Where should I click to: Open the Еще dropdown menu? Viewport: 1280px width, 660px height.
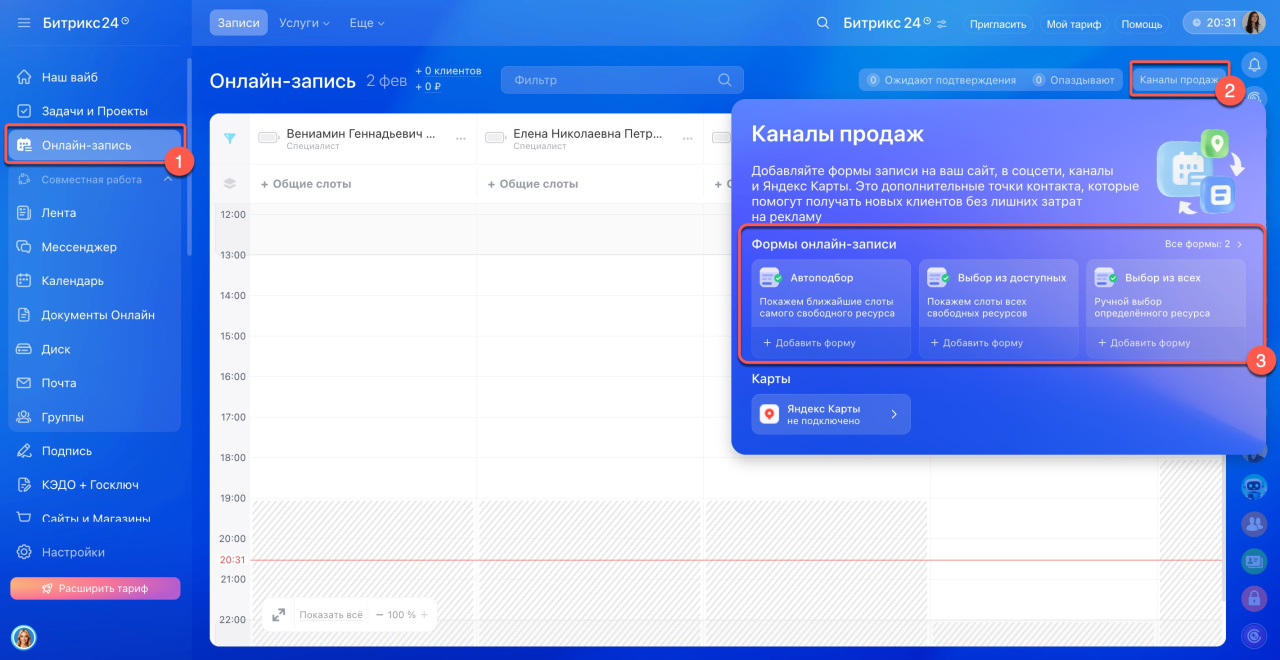[x=366, y=23]
